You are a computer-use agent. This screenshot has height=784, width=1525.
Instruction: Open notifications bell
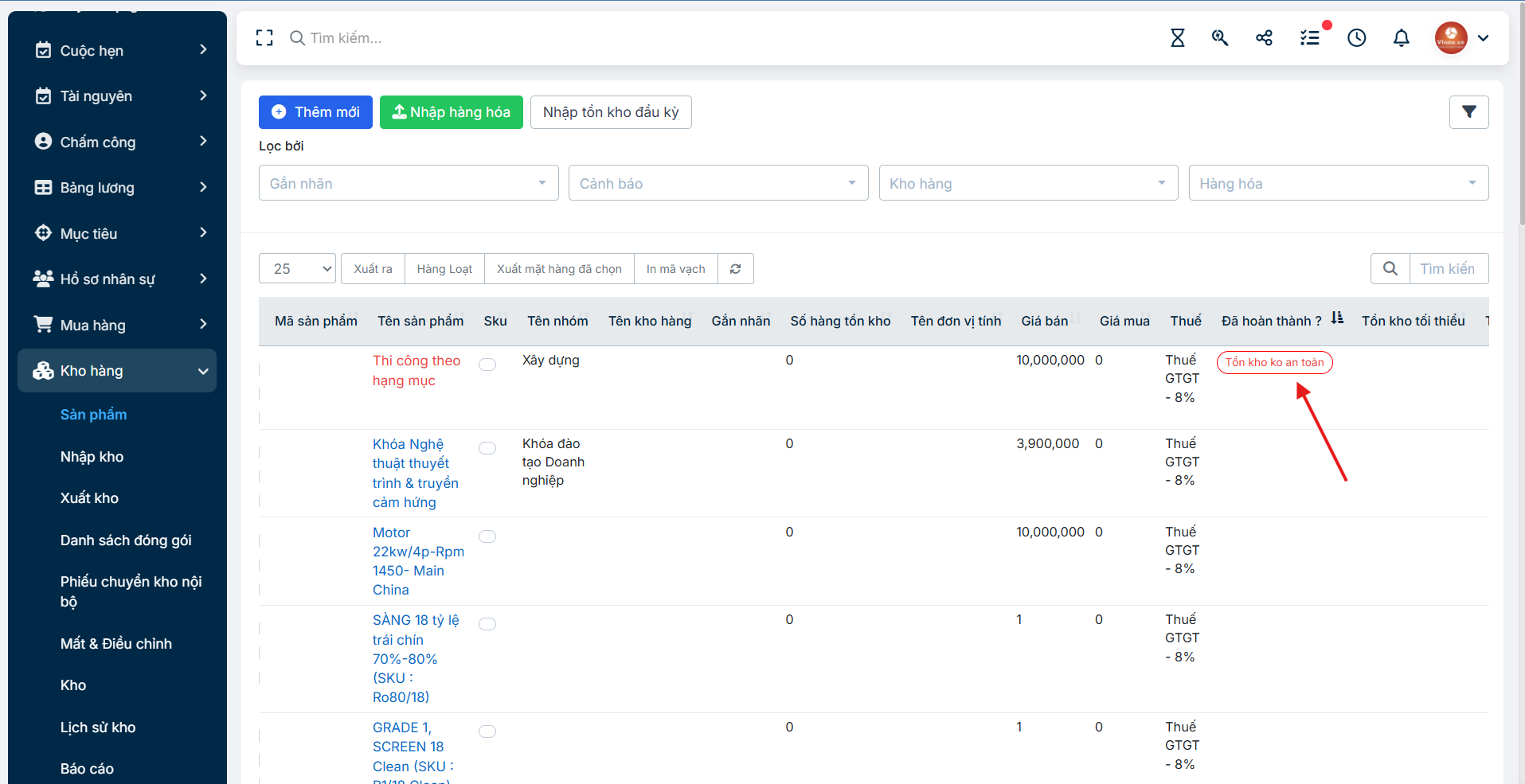pos(1402,37)
